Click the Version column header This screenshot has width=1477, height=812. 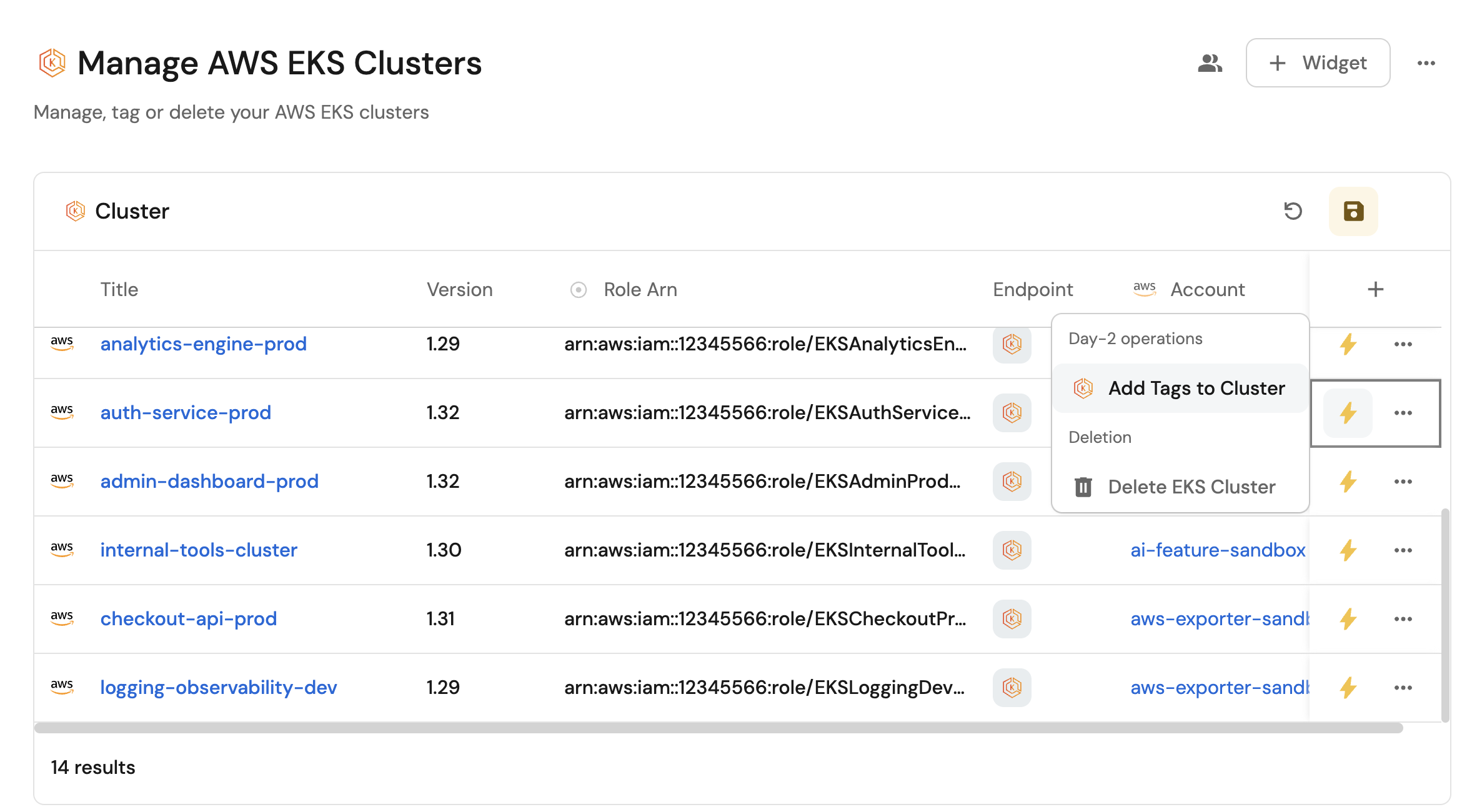click(459, 290)
